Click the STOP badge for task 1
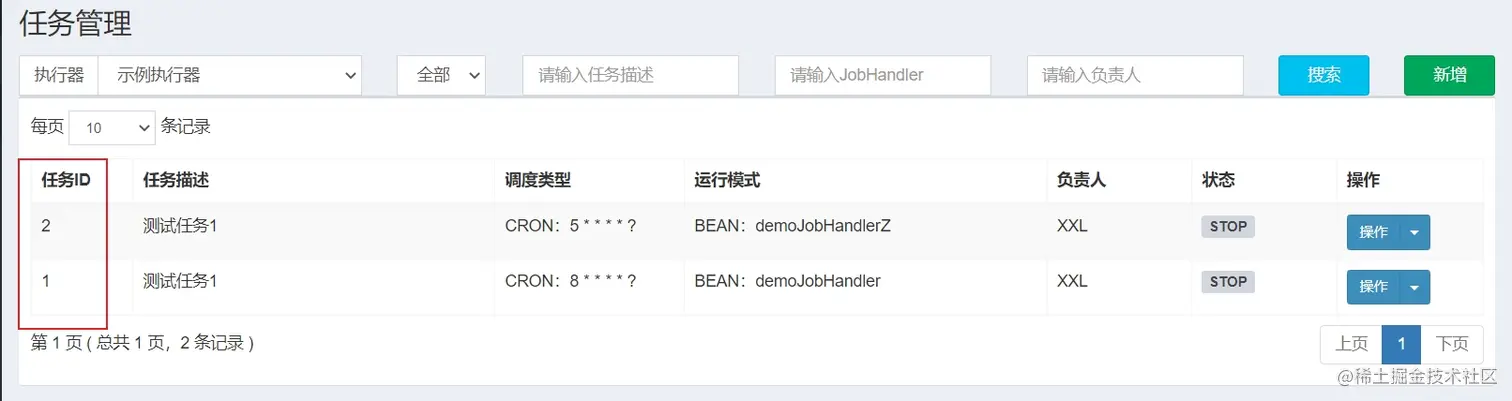 [x=1227, y=281]
